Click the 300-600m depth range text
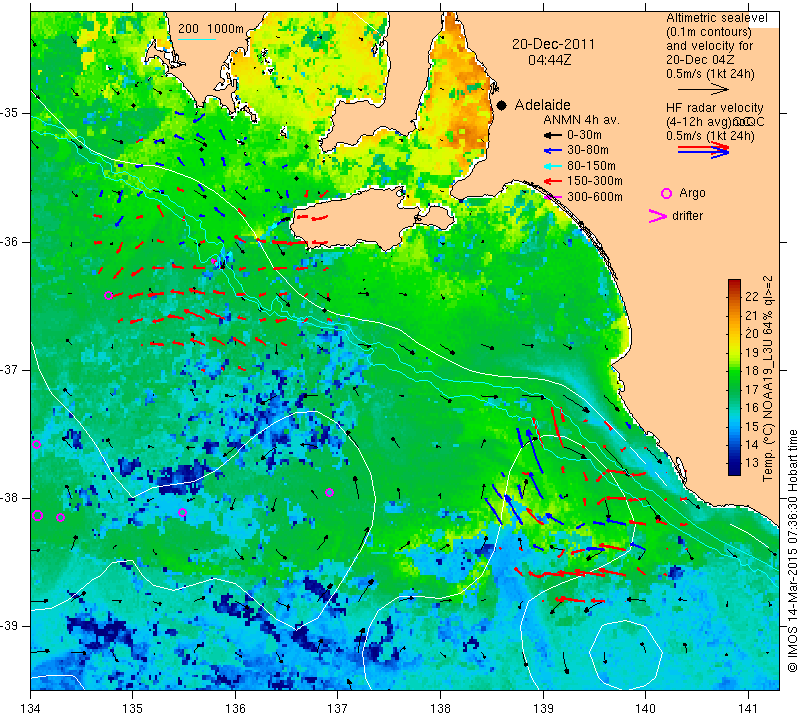The width and height of the screenshot is (800, 720). (594, 197)
